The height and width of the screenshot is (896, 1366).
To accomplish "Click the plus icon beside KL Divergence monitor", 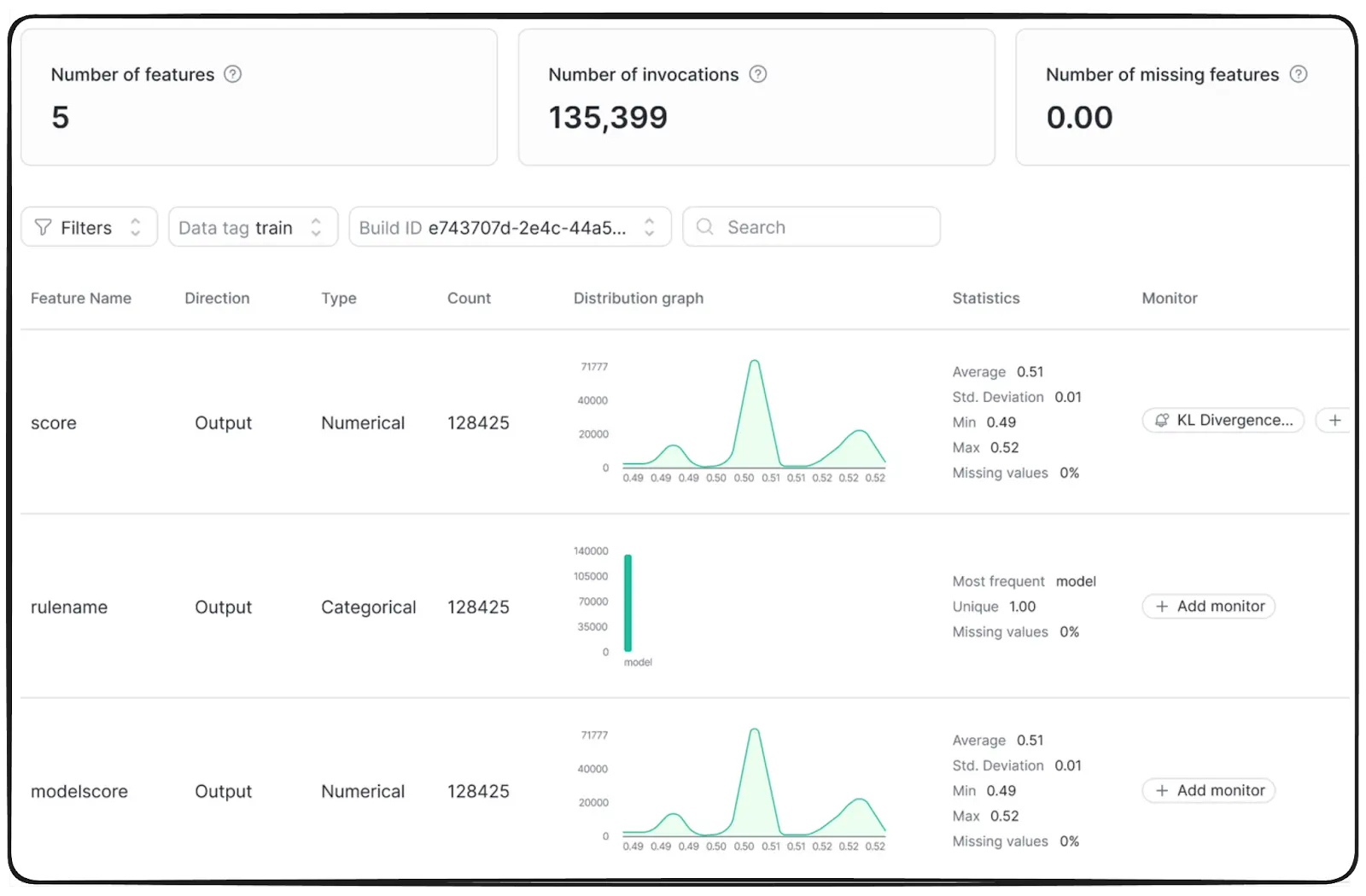I will click(1334, 420).
